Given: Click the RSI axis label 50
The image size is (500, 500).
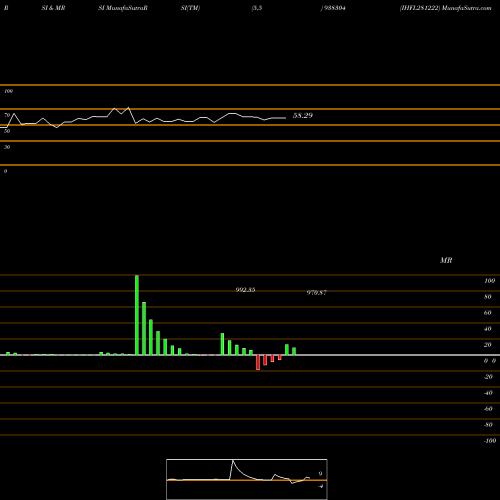Looking at the screenshot, I should [x=7, y=131].
